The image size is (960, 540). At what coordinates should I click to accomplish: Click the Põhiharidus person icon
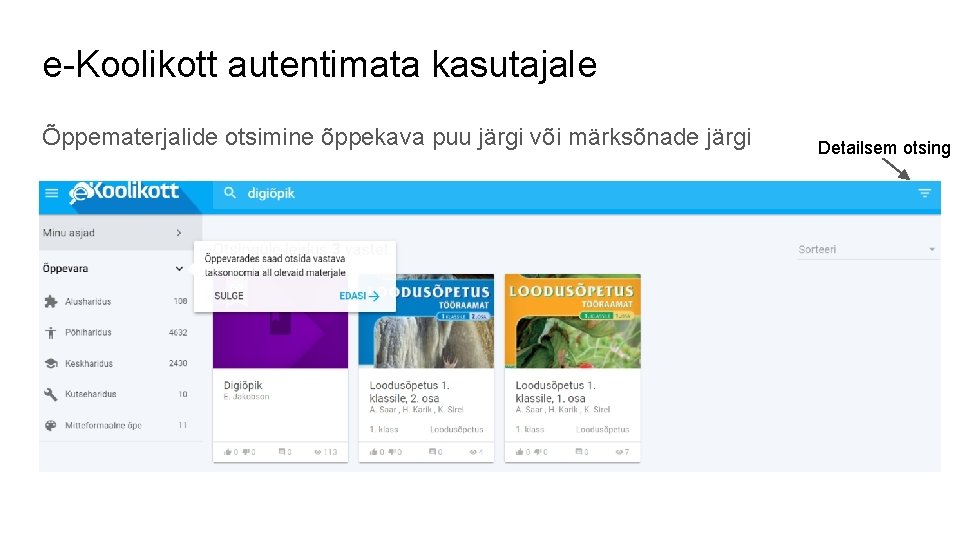[x=51, y=332]
